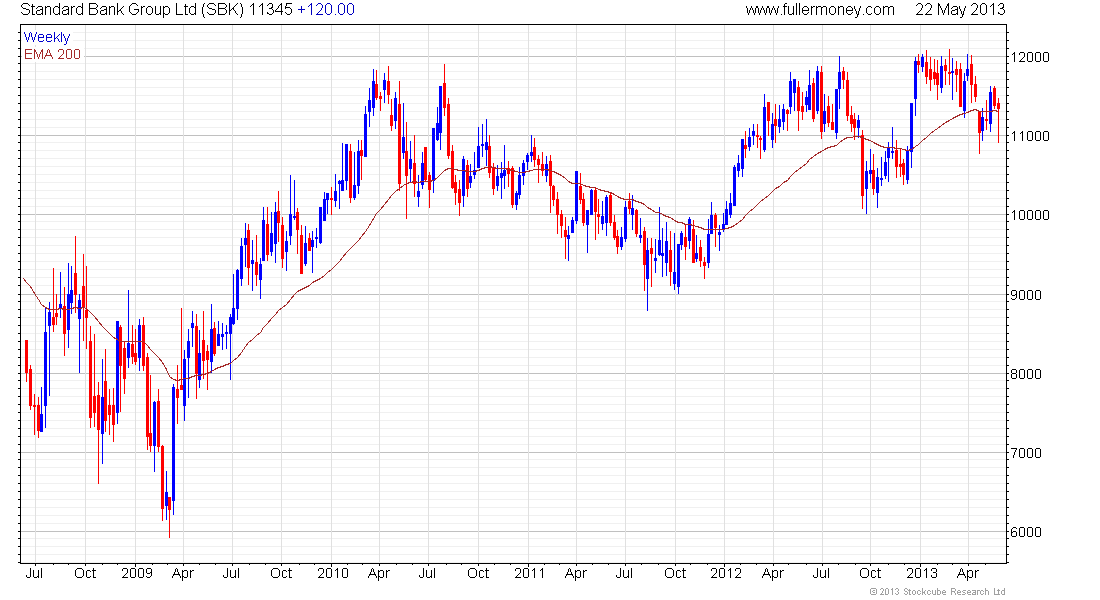Click the 11000 price axis label
This screenshot has width=1100, height=600.
point(1030,137)
